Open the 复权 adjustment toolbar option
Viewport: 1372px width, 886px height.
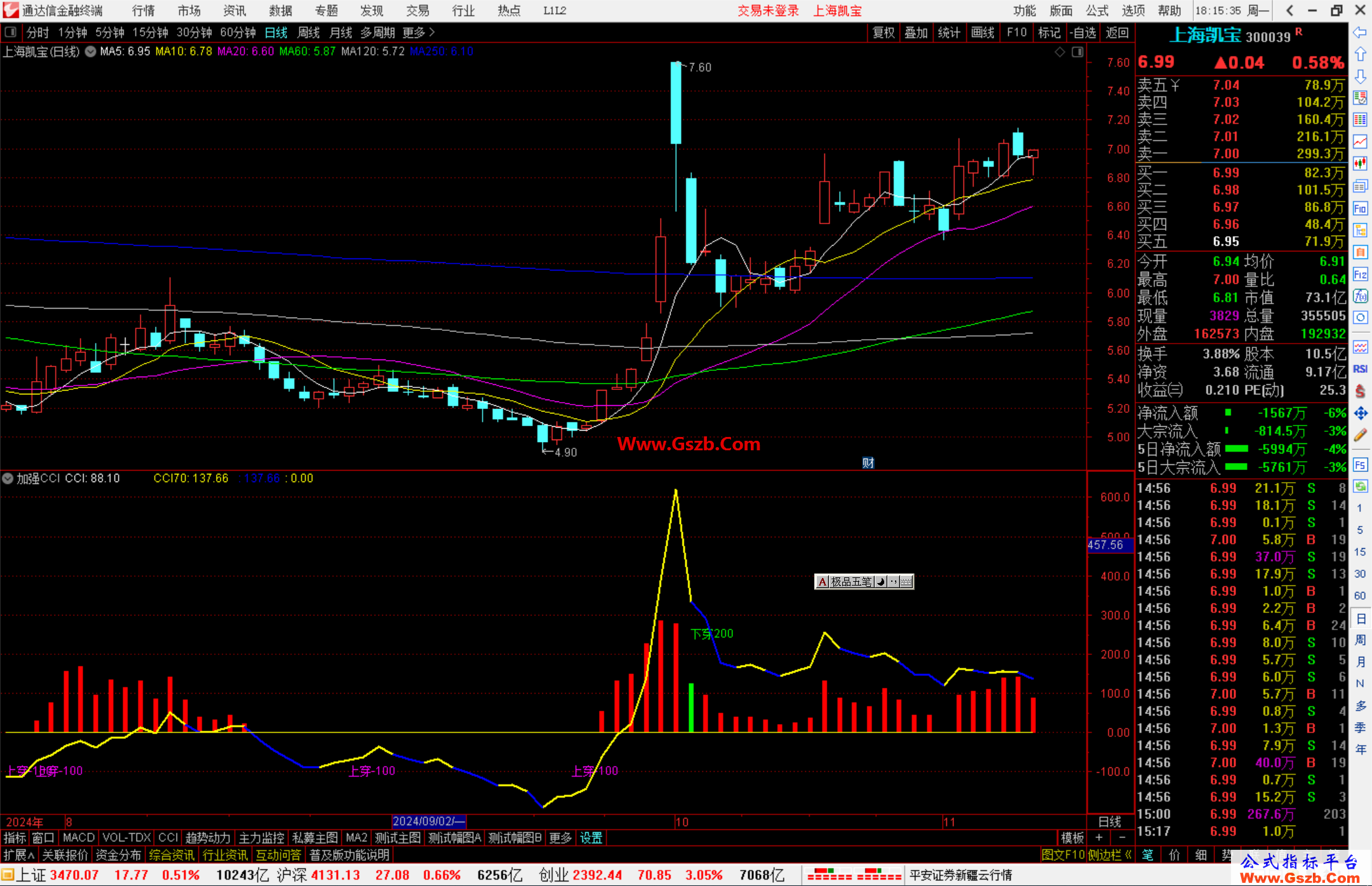click(884, 32)
